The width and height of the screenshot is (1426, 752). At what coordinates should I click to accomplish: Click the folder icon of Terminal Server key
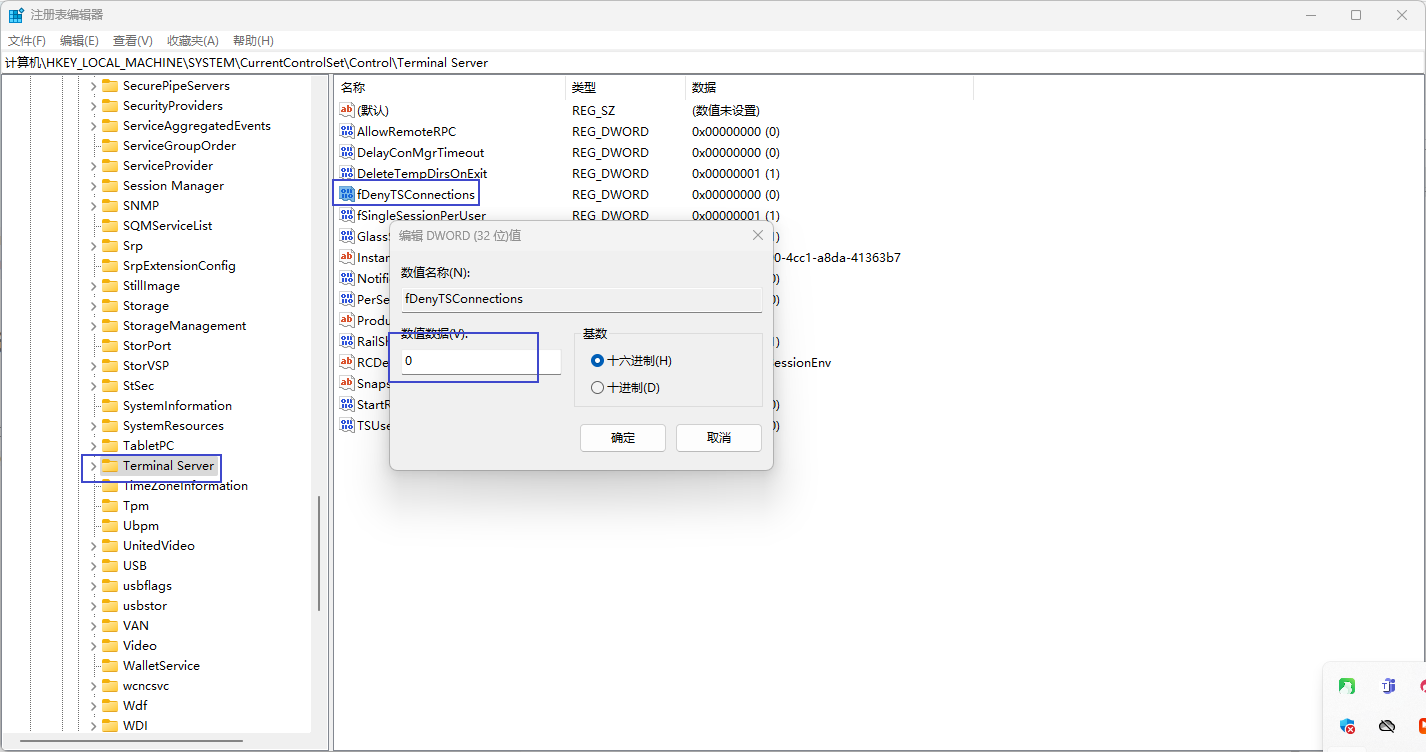pyautogui.click(x=110, y=465)
